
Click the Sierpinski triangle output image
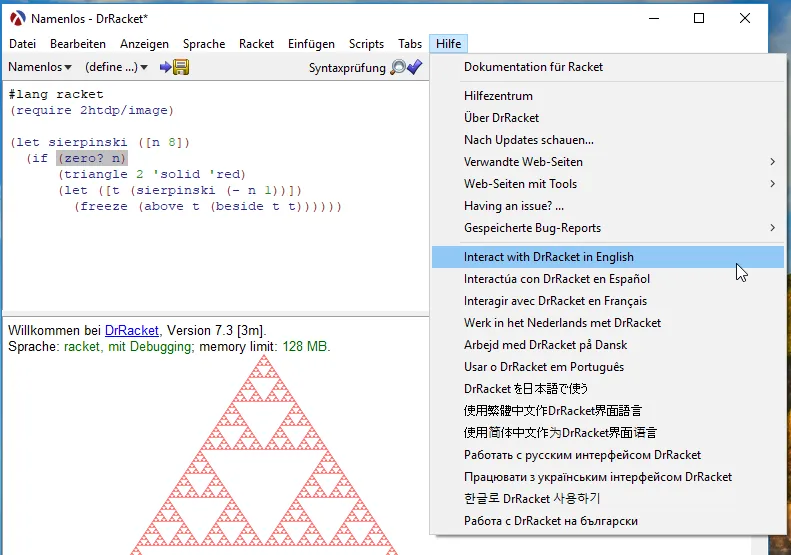[x=264, y=455]
